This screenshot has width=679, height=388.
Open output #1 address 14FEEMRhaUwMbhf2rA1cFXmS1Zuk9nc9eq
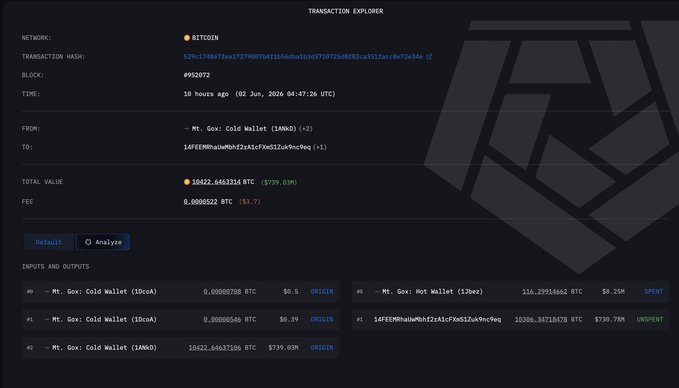click(x=437, y=320)
